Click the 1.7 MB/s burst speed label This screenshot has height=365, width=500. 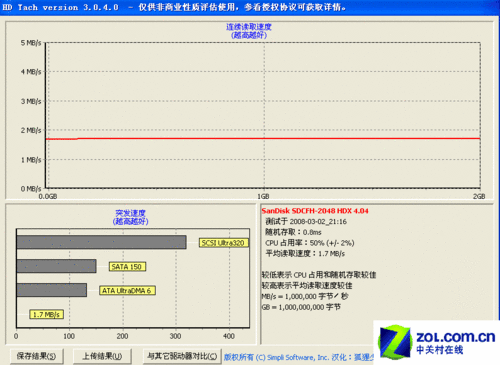click(x=46, y=314)
